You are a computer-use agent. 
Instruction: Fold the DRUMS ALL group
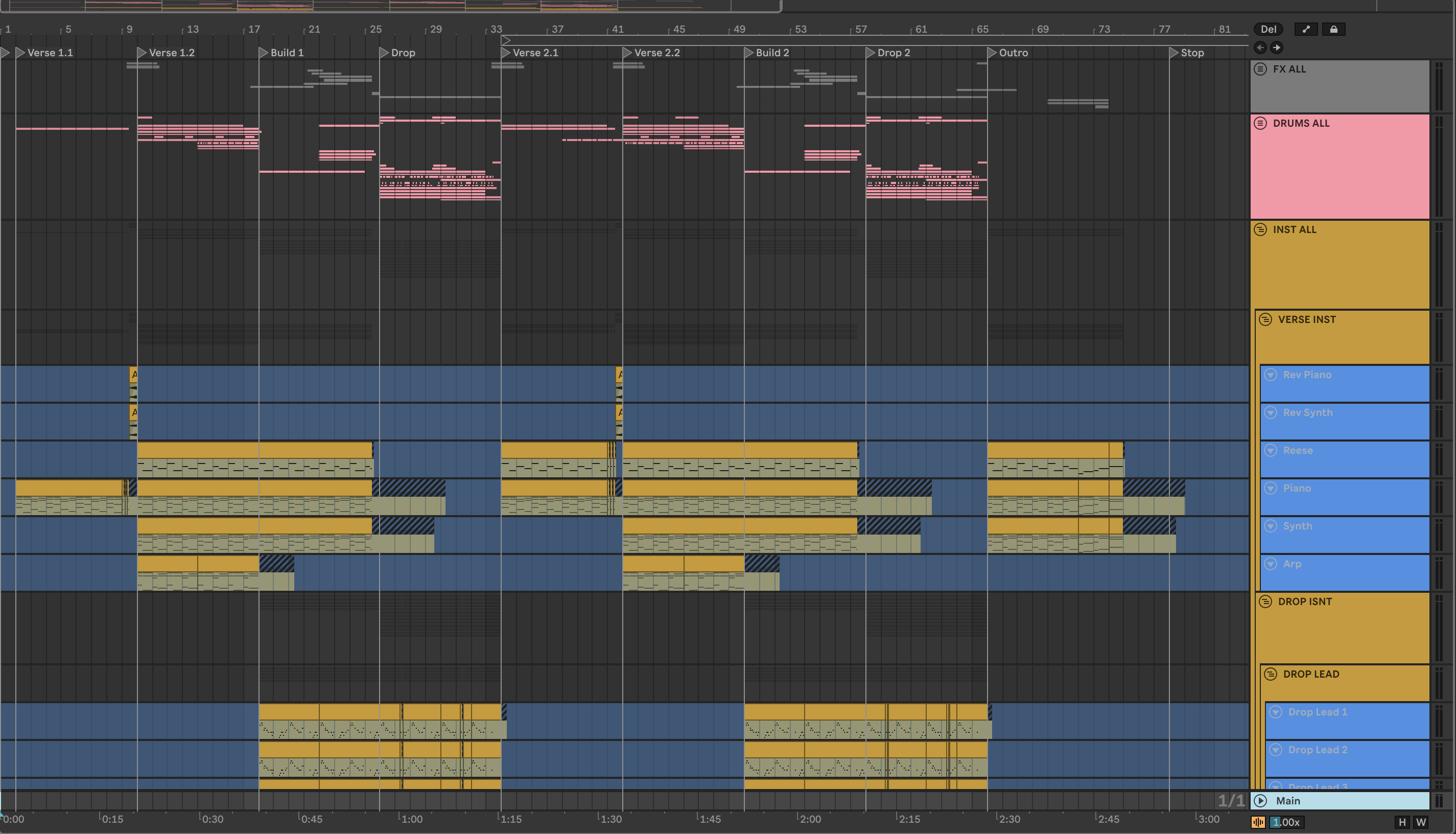[x=1260, y=123]
